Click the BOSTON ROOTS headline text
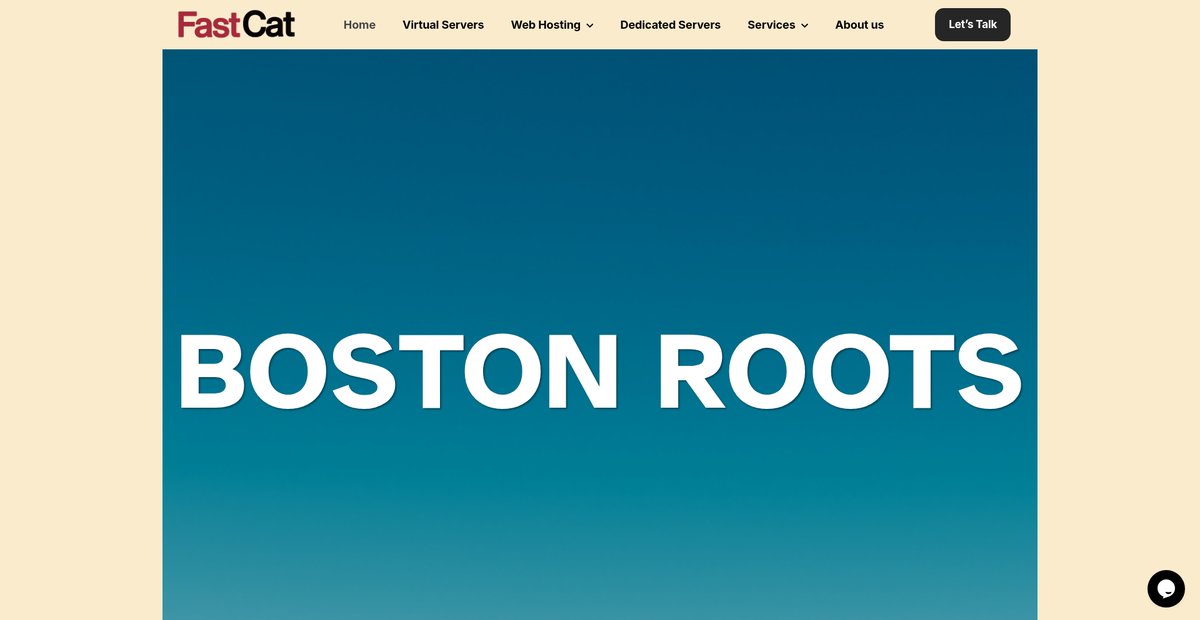Image resolution: width=1200 pixels, height=620 pixels. (x=600, y=371)
